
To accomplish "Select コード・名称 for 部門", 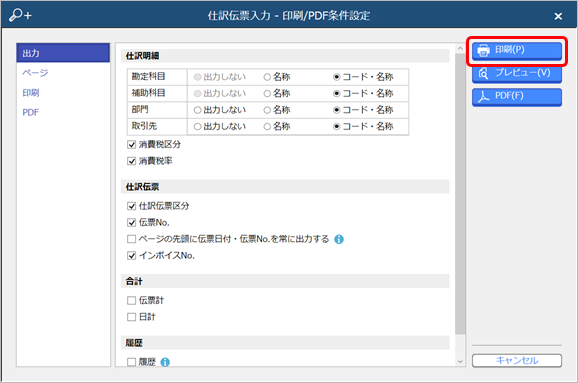I will coord(363,110).
